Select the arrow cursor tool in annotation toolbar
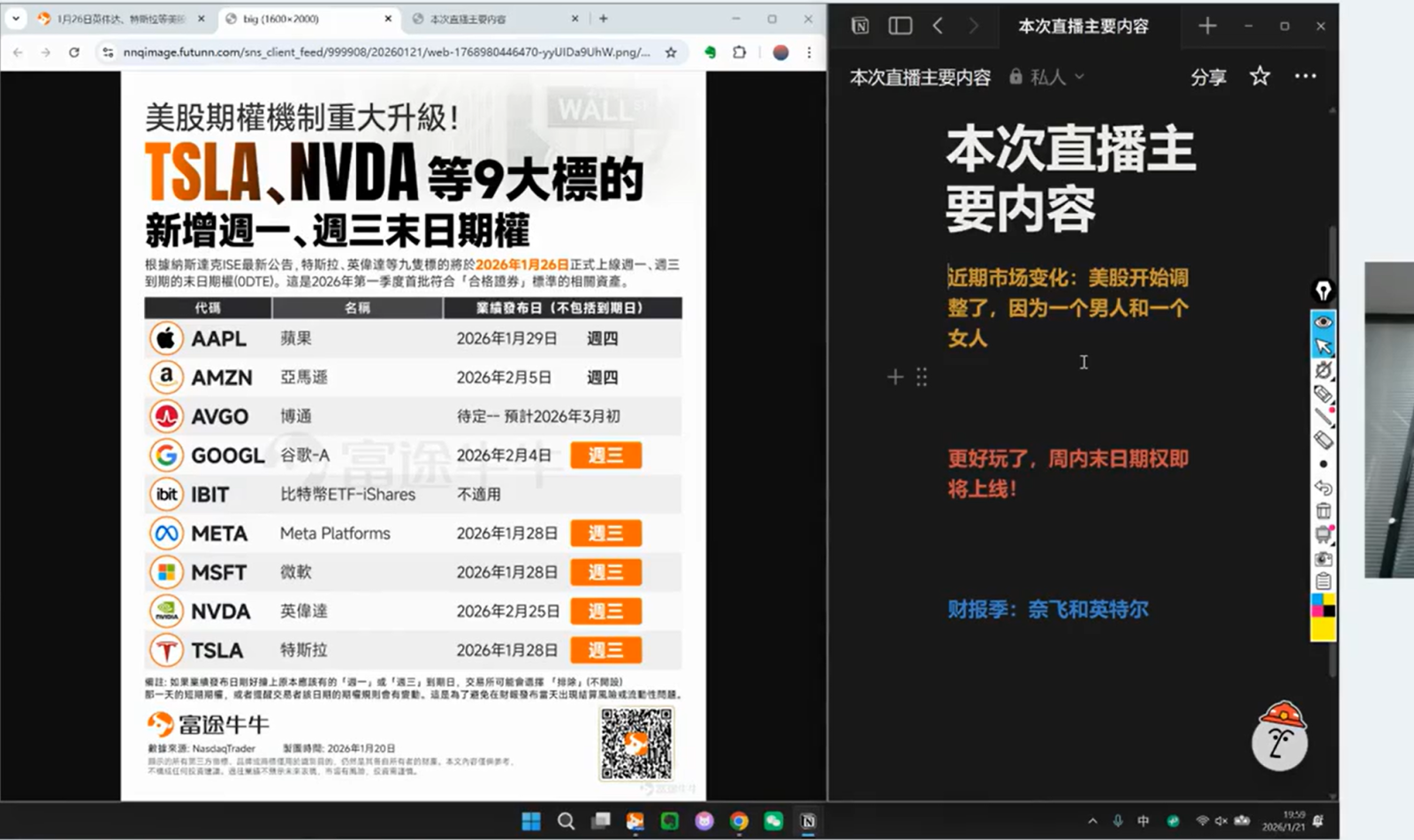This screenshot has height=840, width=1414. (x=1323, y=345)
